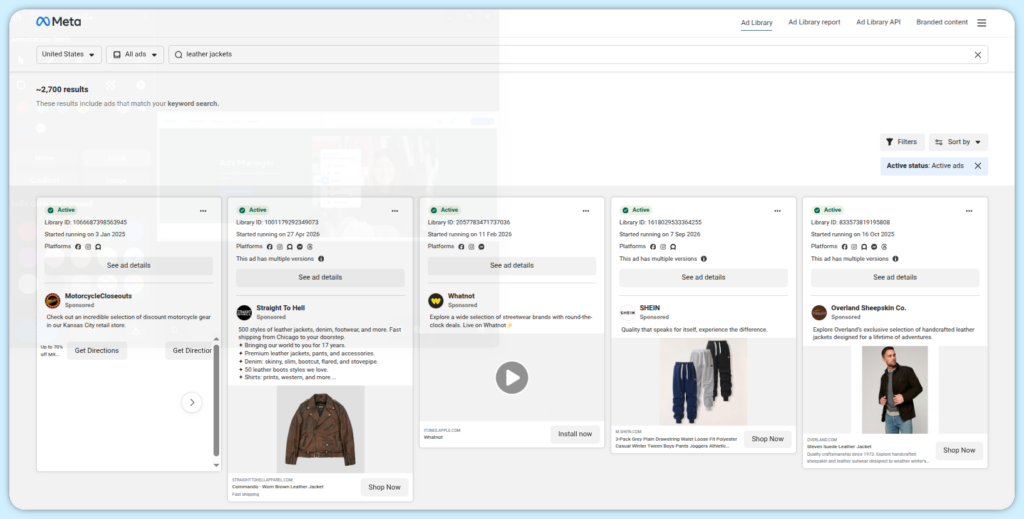Click the Instagram platform icon on Whatnot ad
The width and height of the screenshot is (1024, 519).
(472, 247)
